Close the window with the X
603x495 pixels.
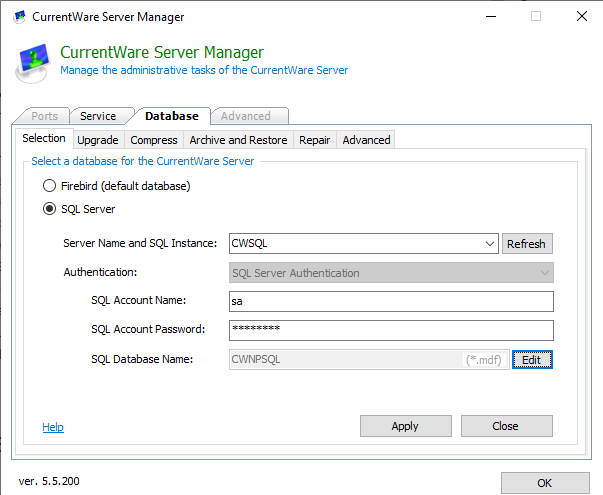click(x=582, y=16)
